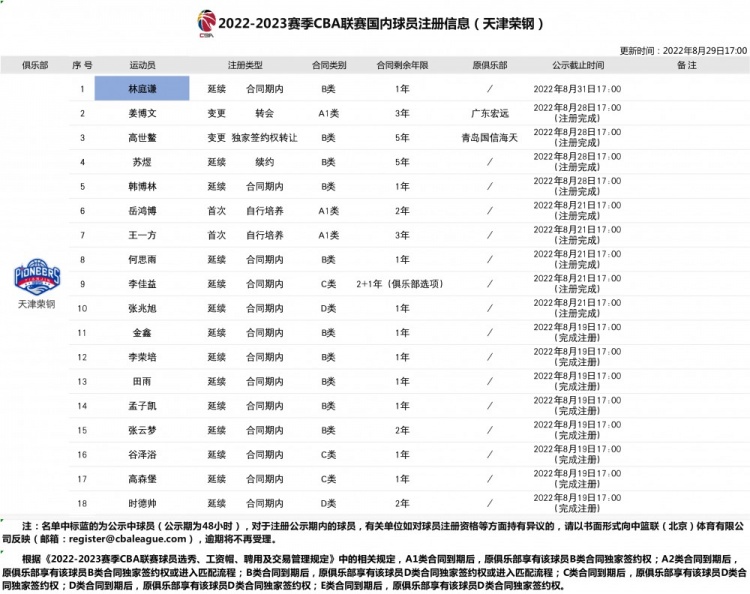Click the former club cell 青岛国信海天
750x594 pixels.
490,138
